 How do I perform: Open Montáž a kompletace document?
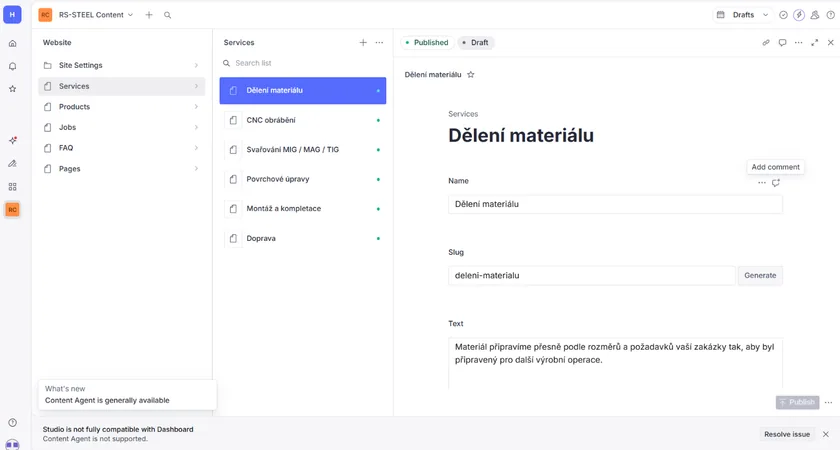pos(303,208)
